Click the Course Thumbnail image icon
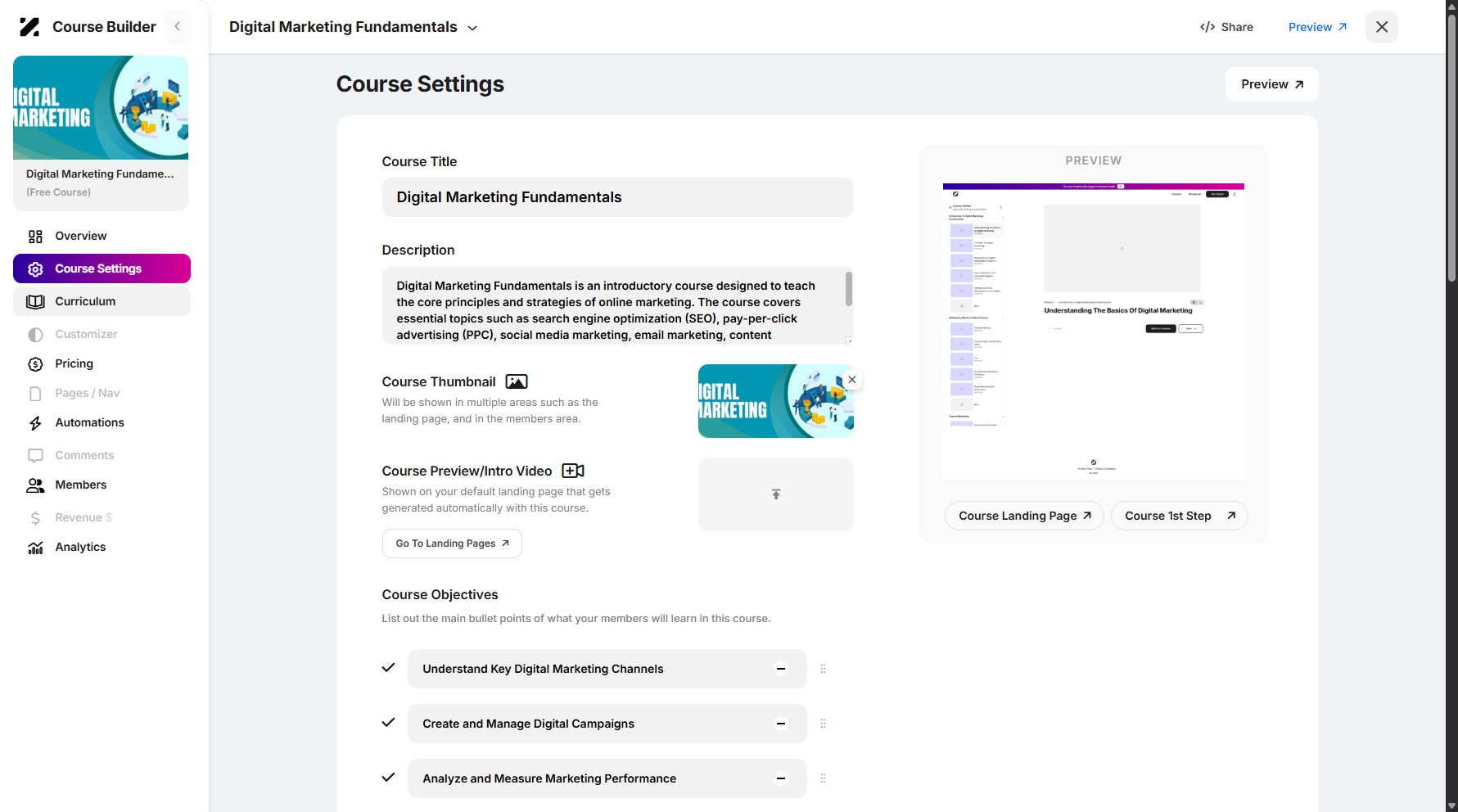This screenshot has width=1458, height=812. pos(517,381)
